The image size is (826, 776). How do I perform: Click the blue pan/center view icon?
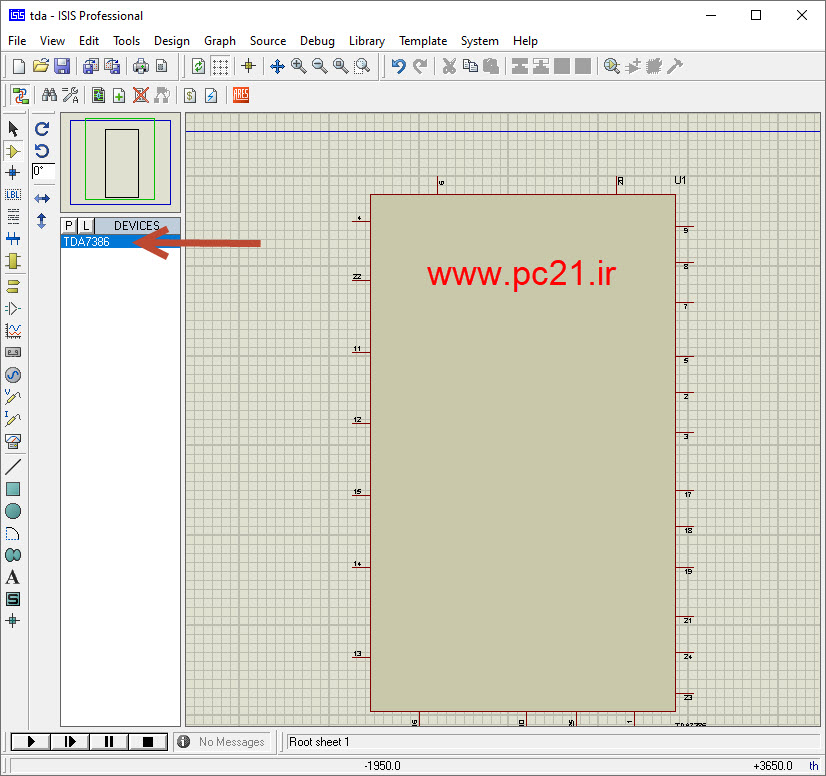(x=277, y=66)
